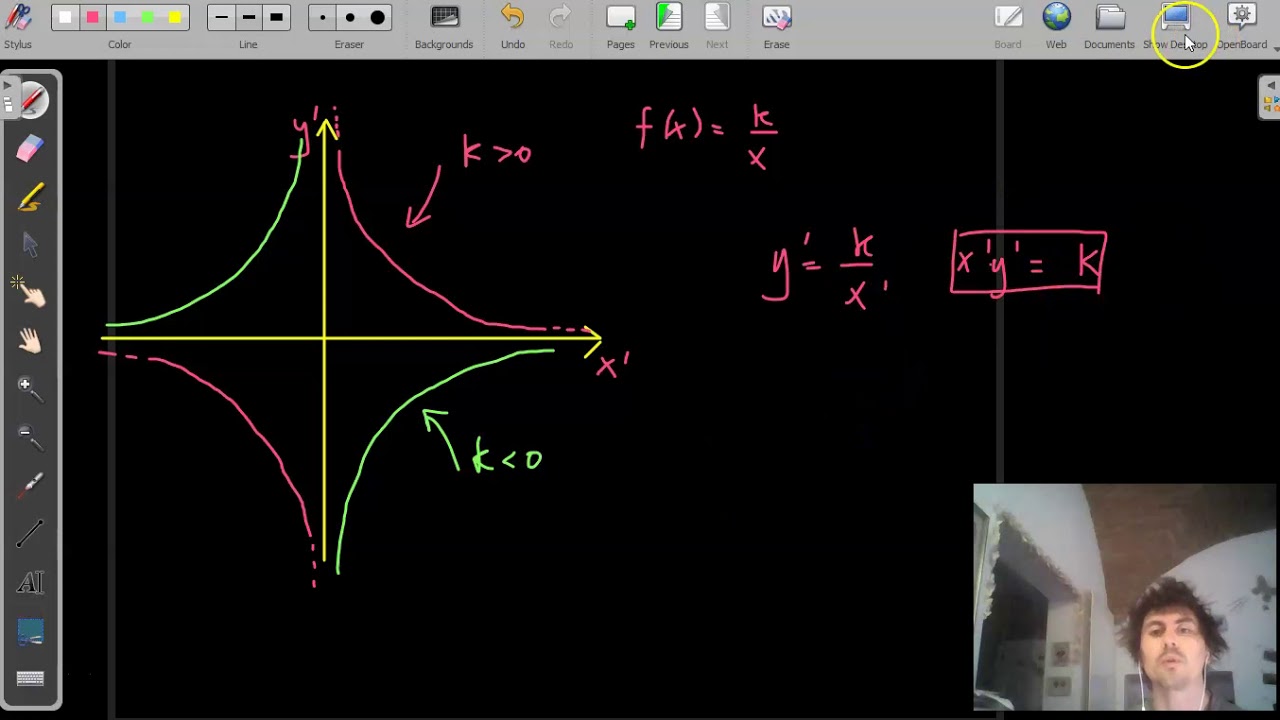Pick the medium eraser size
The height and width of the screenshot is (720, 1280).
(x=350, y=17)
